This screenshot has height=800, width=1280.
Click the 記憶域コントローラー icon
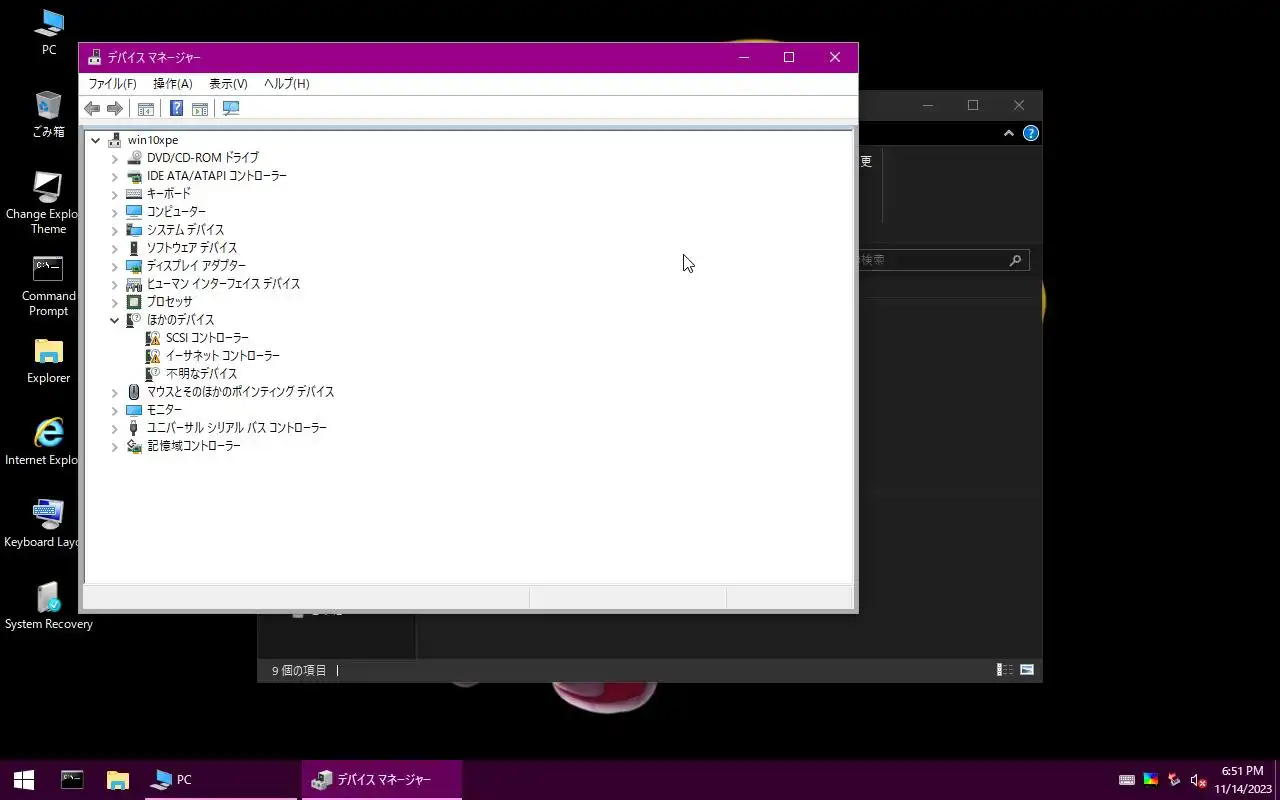point(134,446)
